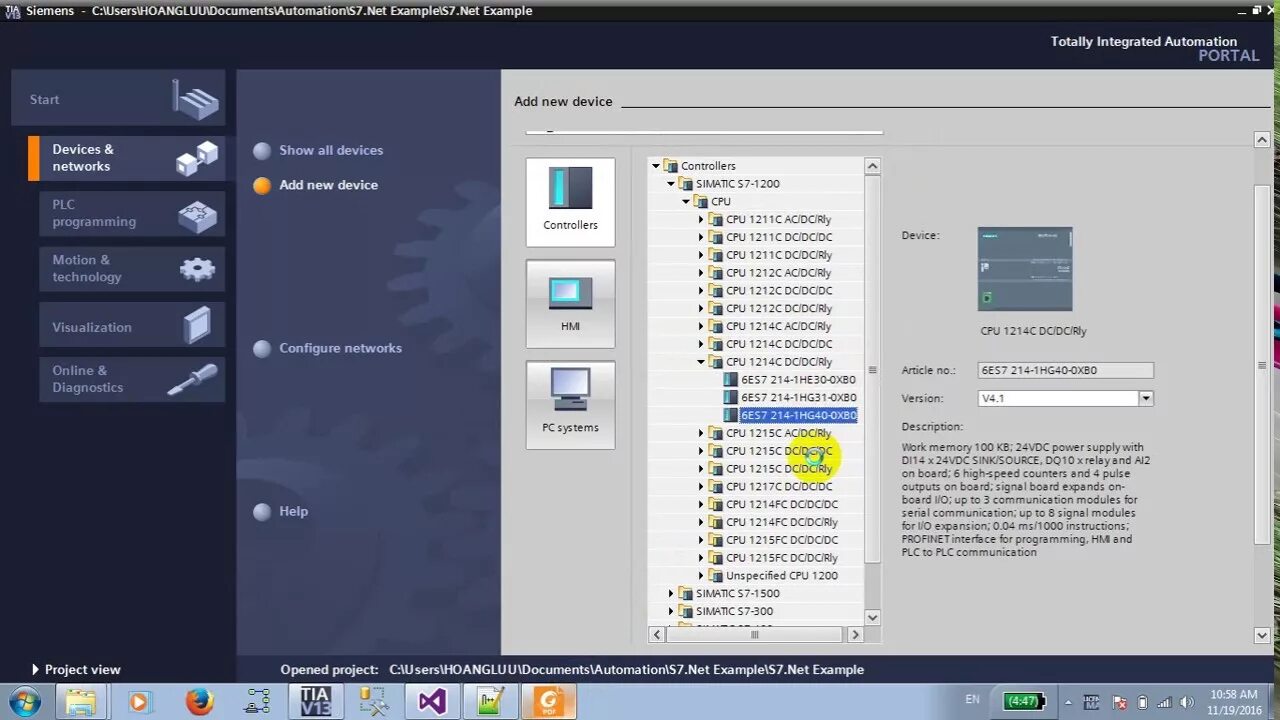
Task: Collapse the CPU folder node
Action: click(x=686, y=202)
